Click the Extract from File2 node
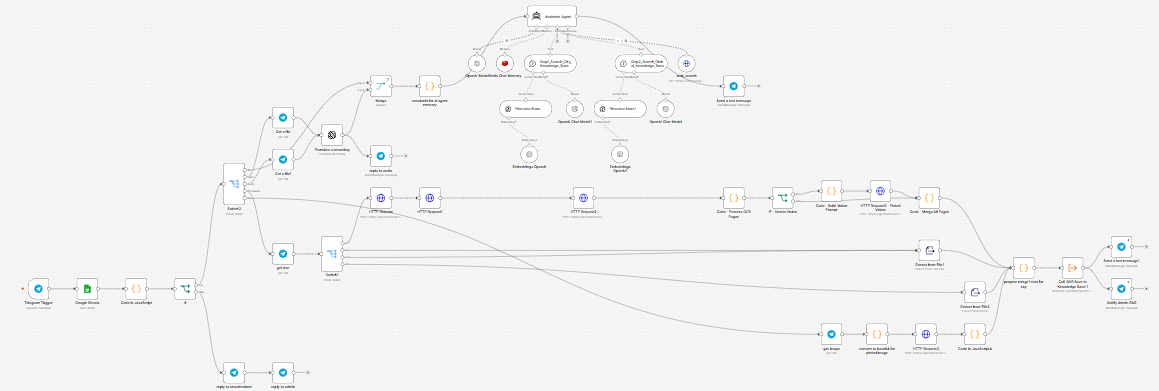The width and height of the screenshot is (1159, 391). pos(975,292)
